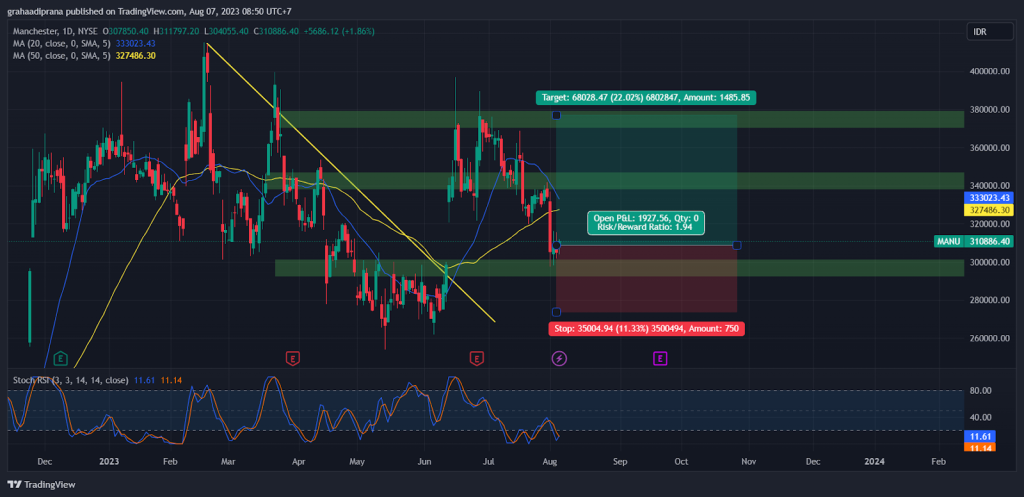Image resolution: width=1024 pixels, height=497 pixels.
Task: Click the red Stop label below the position
Action: click(x=647, y=329)
